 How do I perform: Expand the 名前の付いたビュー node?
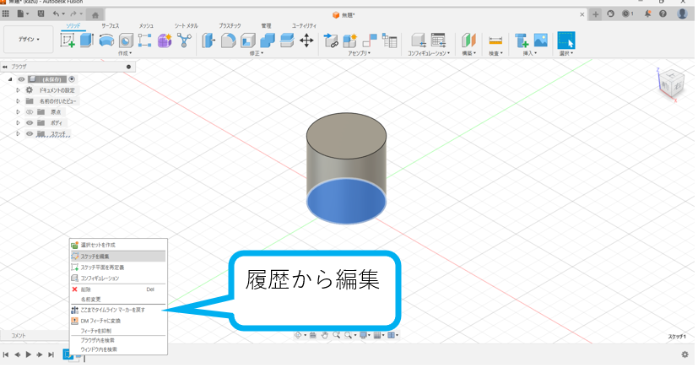coord(18,101)
